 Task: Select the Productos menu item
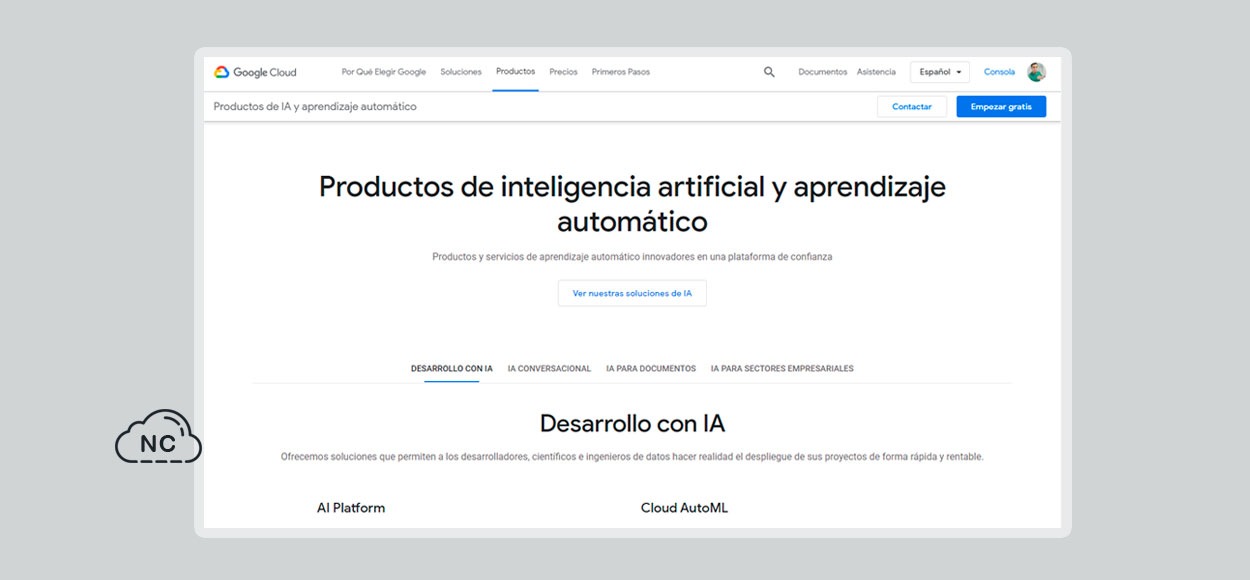515,72
